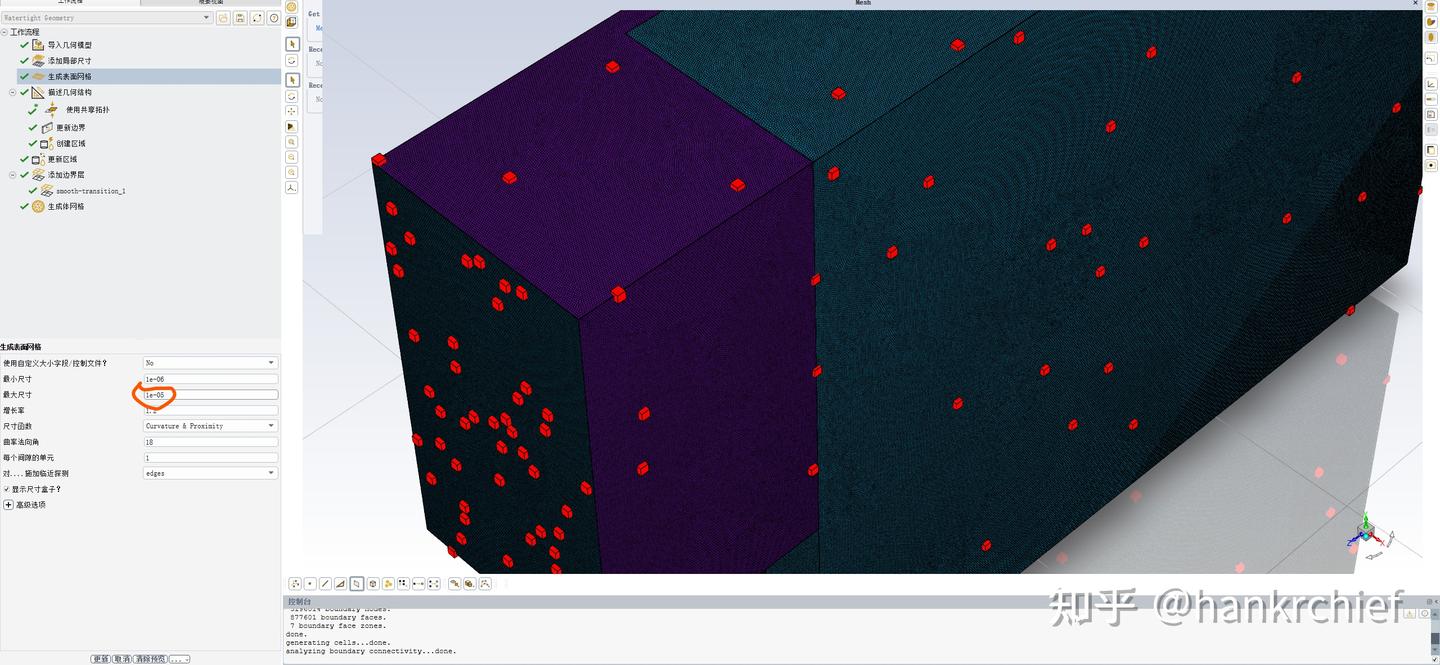Click the axes icon in left toolbar
The width and height of the screenshot is (1440, 665).
(x=292, y=187)
